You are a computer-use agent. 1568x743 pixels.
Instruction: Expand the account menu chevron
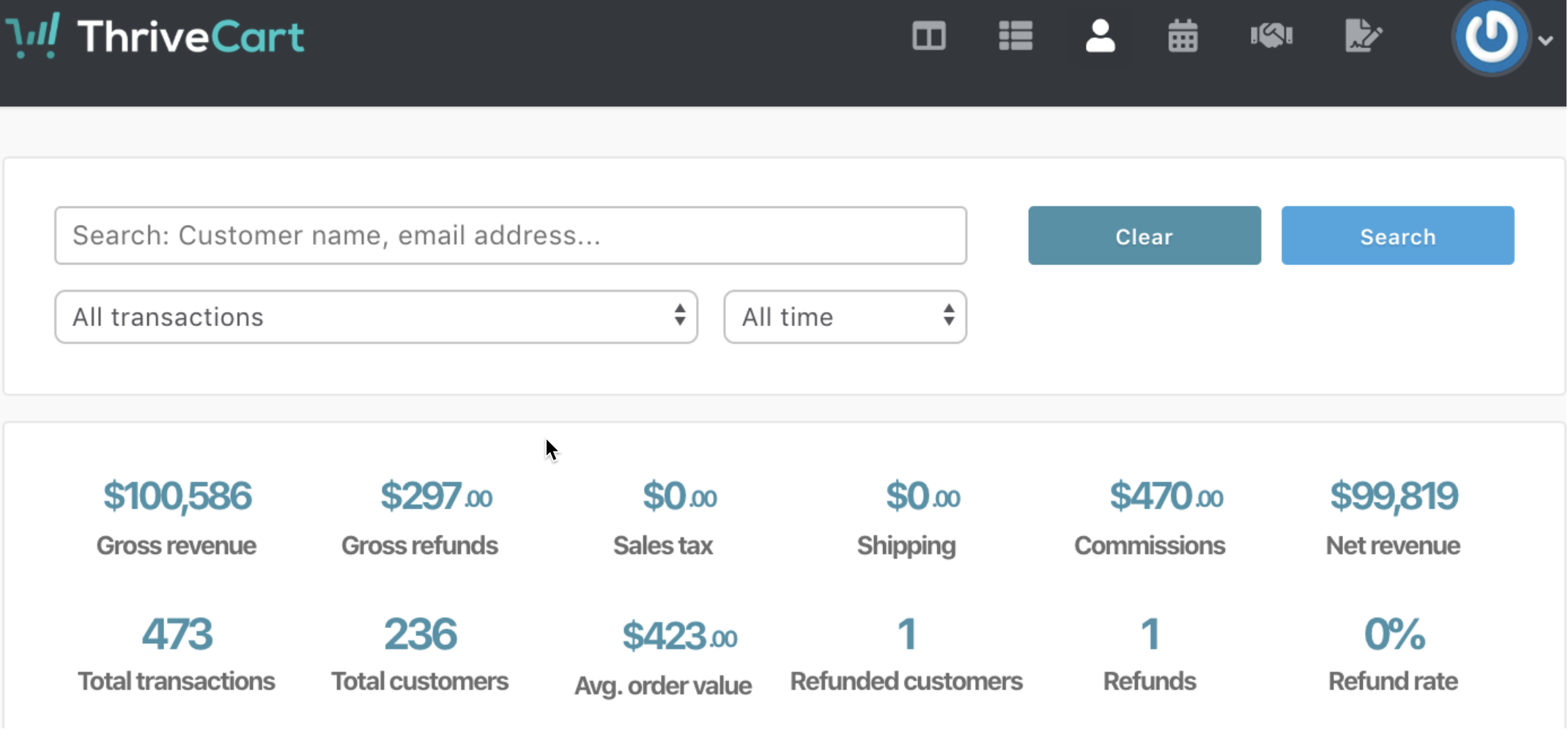click(1546, 41)
